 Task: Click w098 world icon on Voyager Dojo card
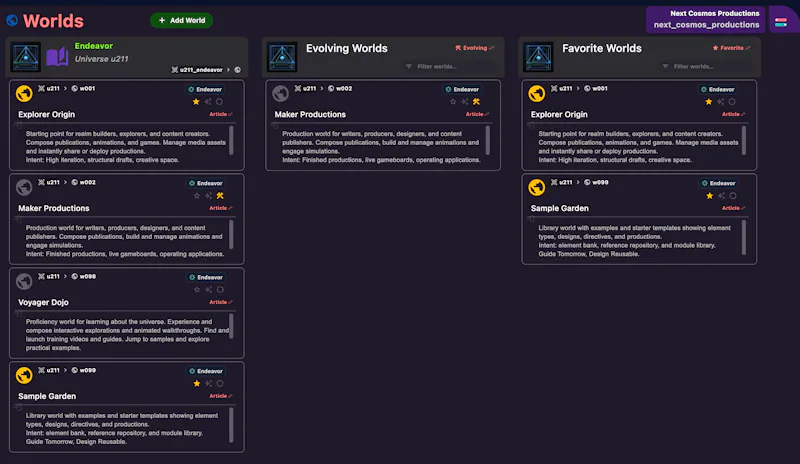(x=74, y=276)
